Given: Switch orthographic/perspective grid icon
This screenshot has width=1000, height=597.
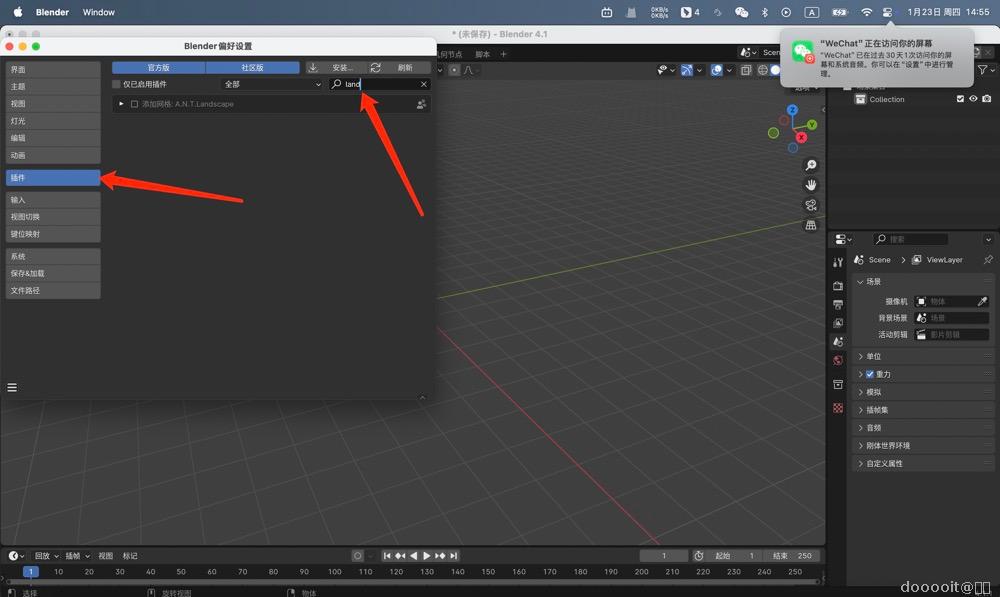Looking at the screenshot, I should (x=811, y=226).
